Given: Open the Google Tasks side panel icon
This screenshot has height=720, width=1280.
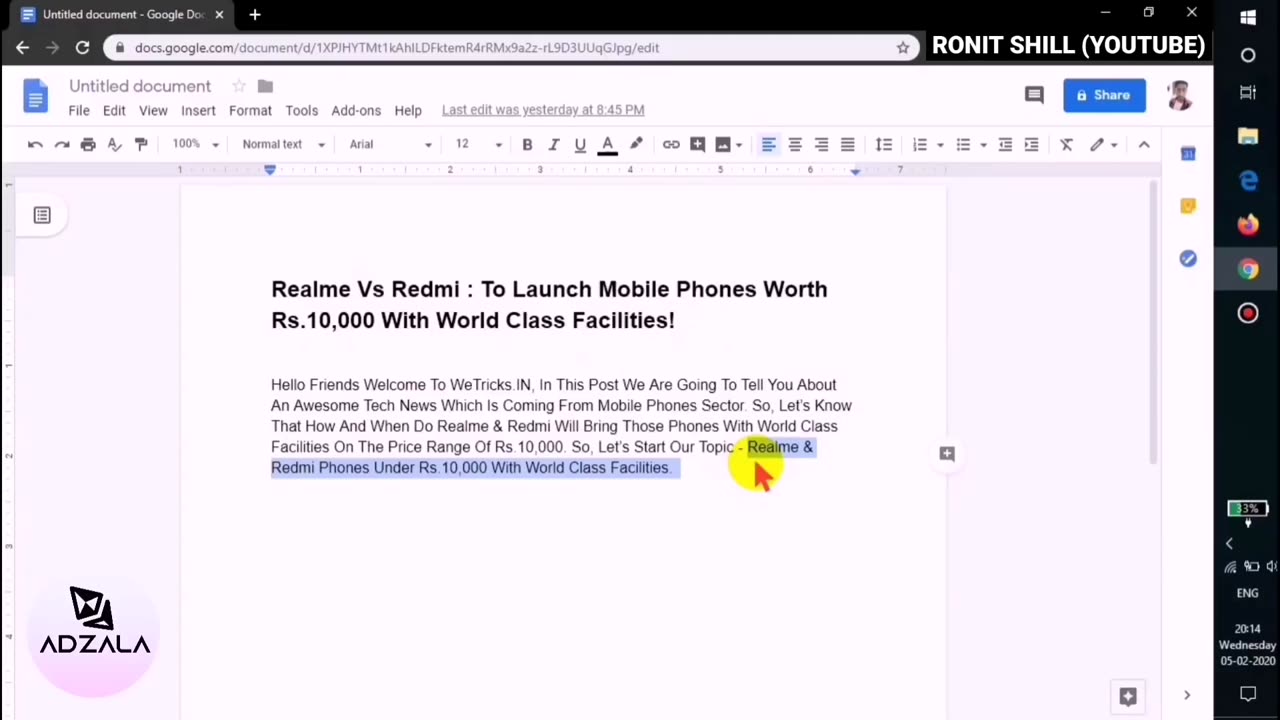Looking at the screenshot, I should 1188,259.
